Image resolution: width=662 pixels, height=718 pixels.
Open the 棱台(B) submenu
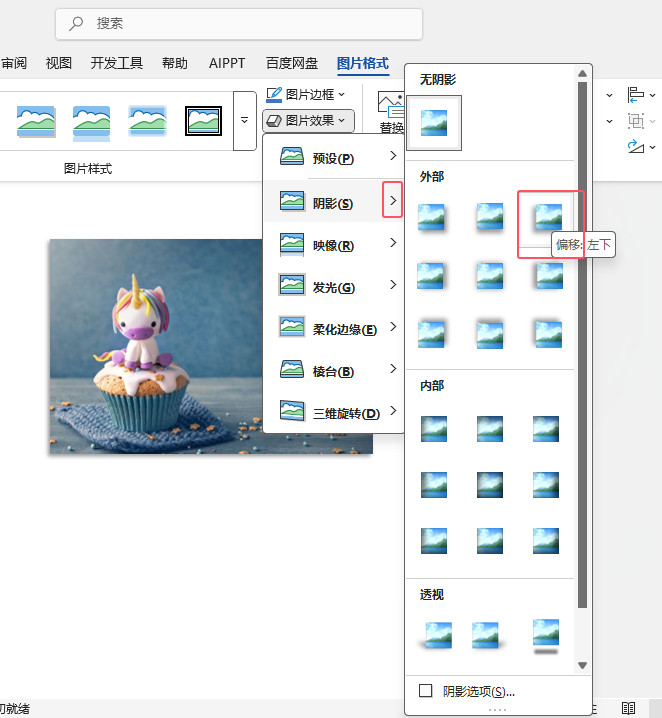[x=333, y=370]
